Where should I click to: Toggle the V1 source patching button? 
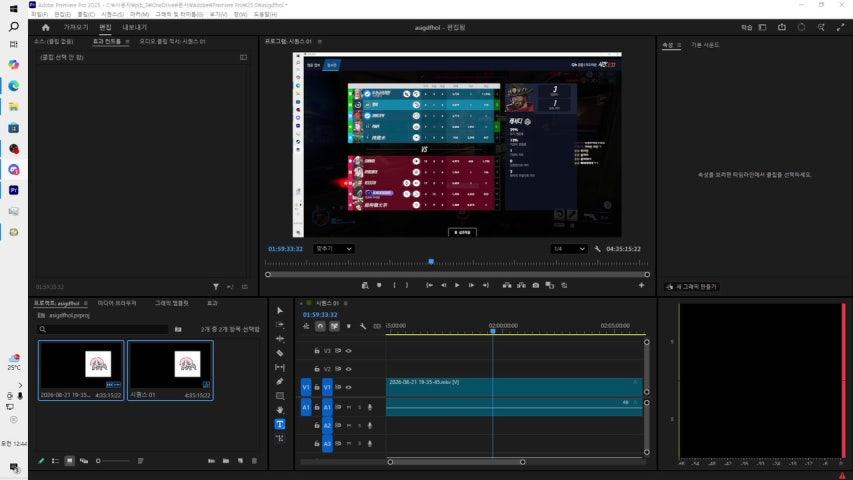[306, 387]
